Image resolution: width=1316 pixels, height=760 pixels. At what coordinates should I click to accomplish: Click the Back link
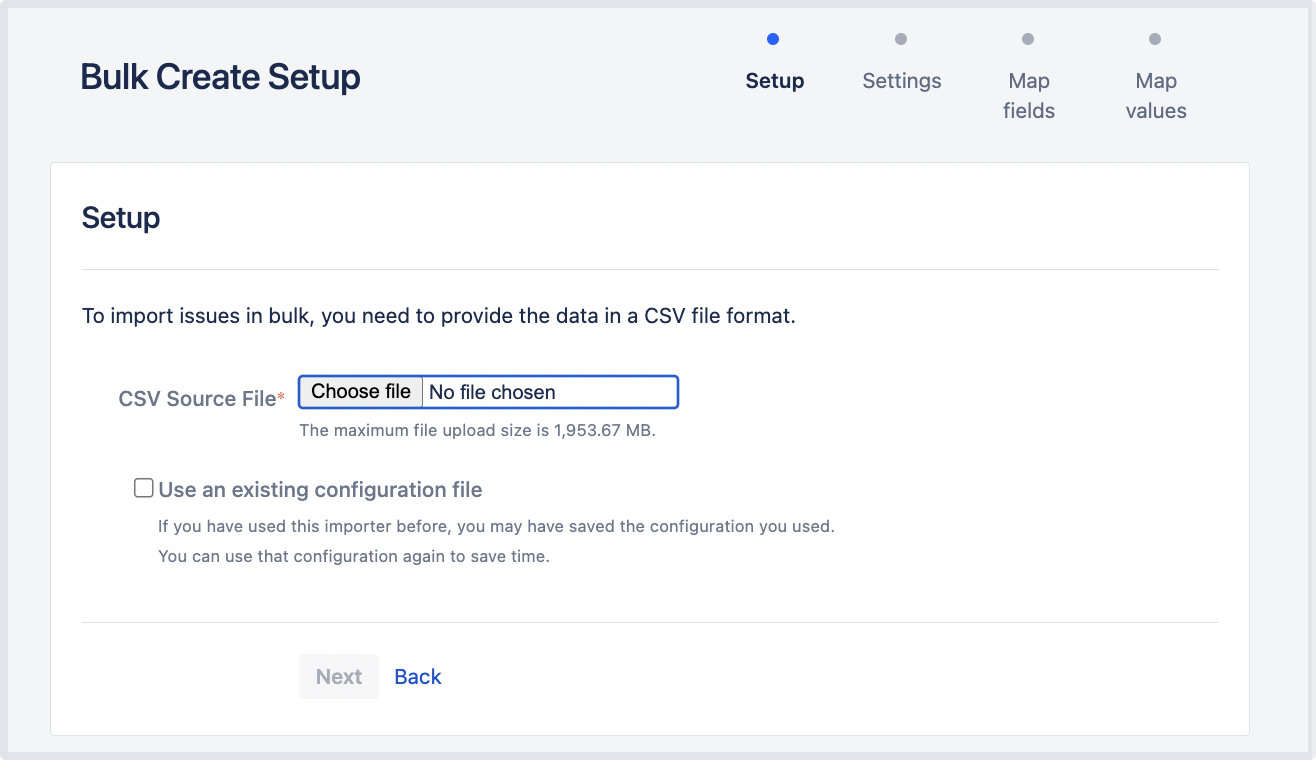point(418,677)
